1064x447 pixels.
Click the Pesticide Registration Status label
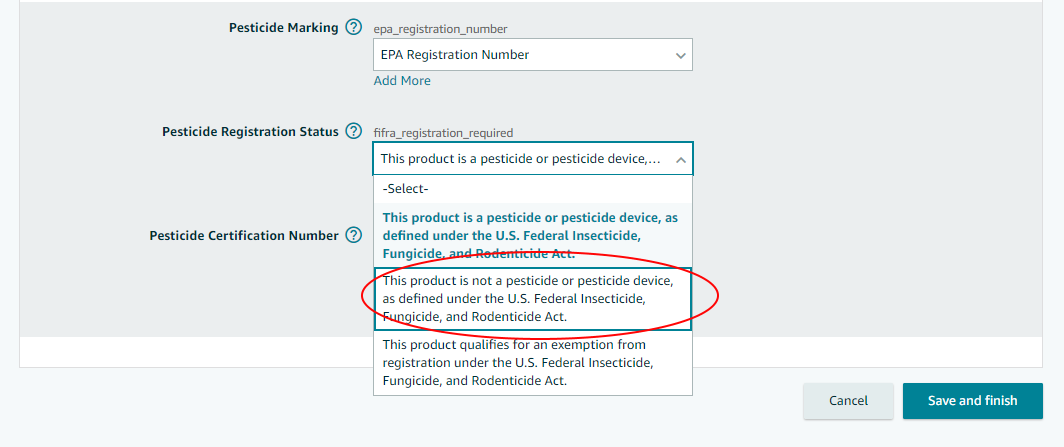pyautogui.click(x=250, y=132)
